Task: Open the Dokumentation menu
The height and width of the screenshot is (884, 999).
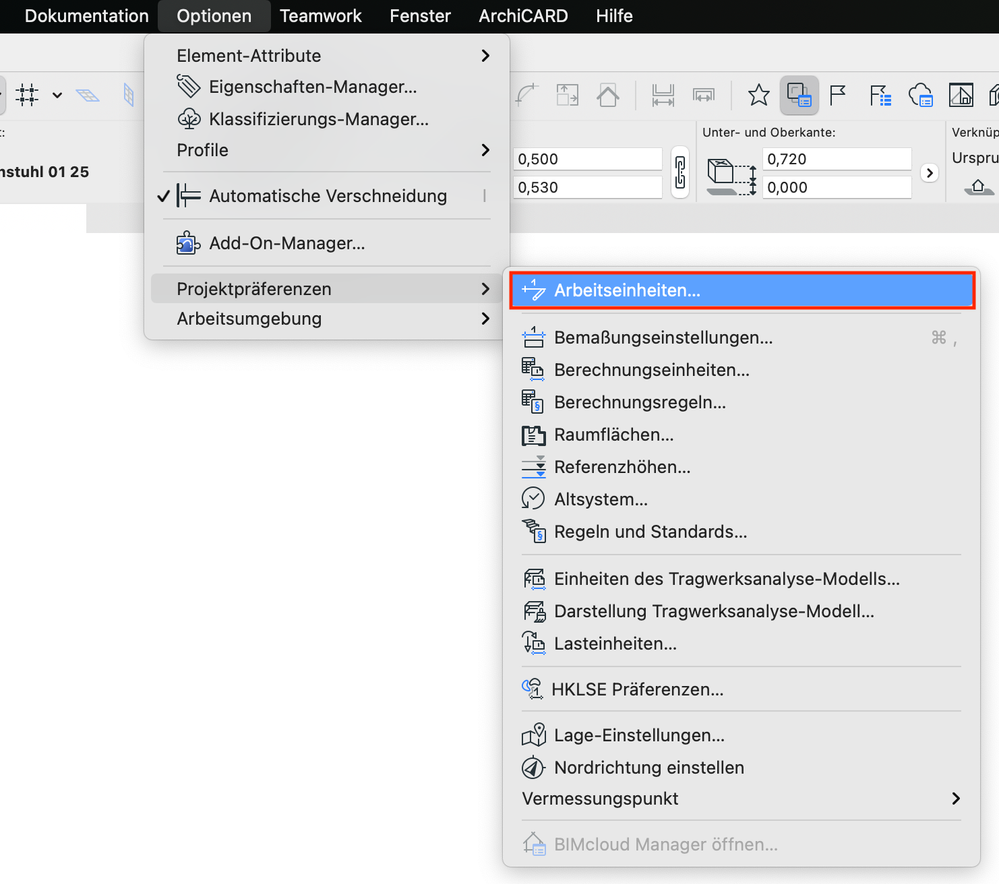Action: [86, 16]
